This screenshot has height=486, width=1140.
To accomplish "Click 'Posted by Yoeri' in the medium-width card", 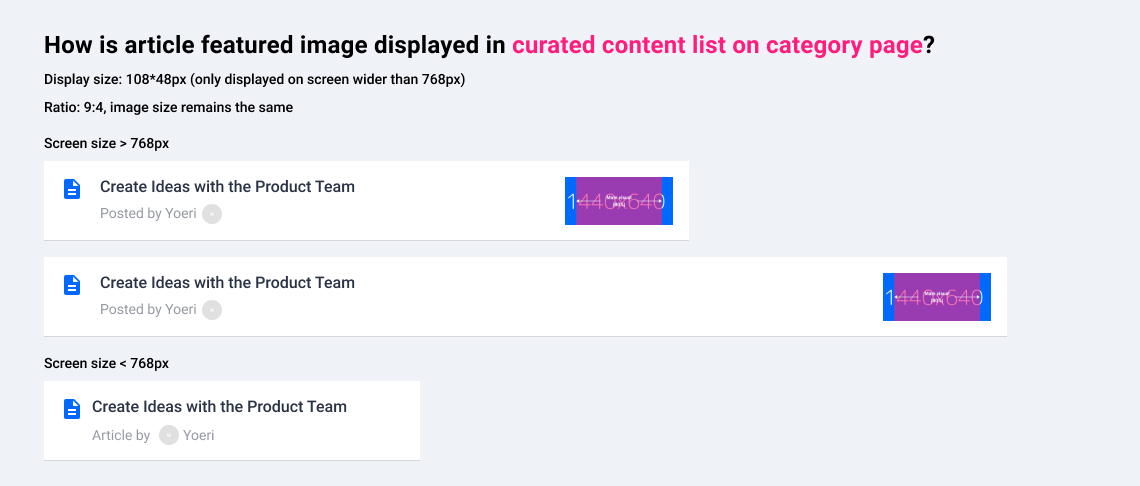I will (148, 214).
